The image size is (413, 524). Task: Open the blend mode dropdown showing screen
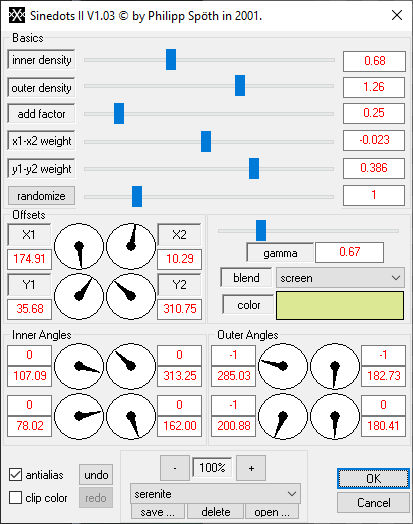point(340,278)
